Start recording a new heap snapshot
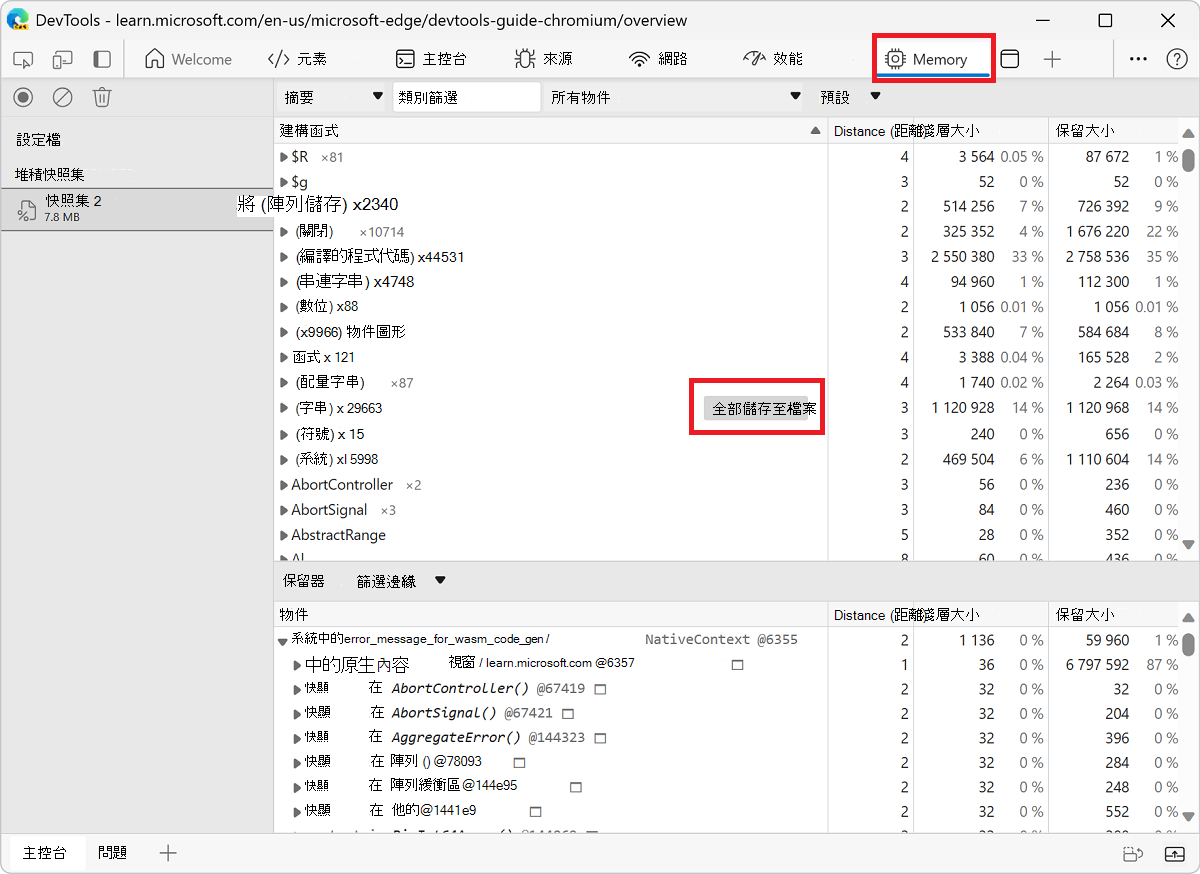Screen dimensions: 1200x874 22,97
